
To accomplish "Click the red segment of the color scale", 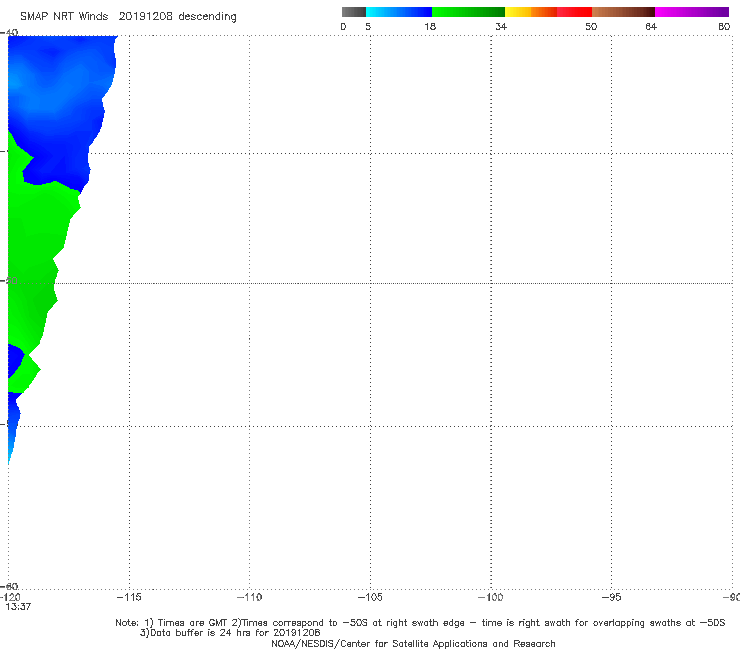I will [x=574, y=12].
